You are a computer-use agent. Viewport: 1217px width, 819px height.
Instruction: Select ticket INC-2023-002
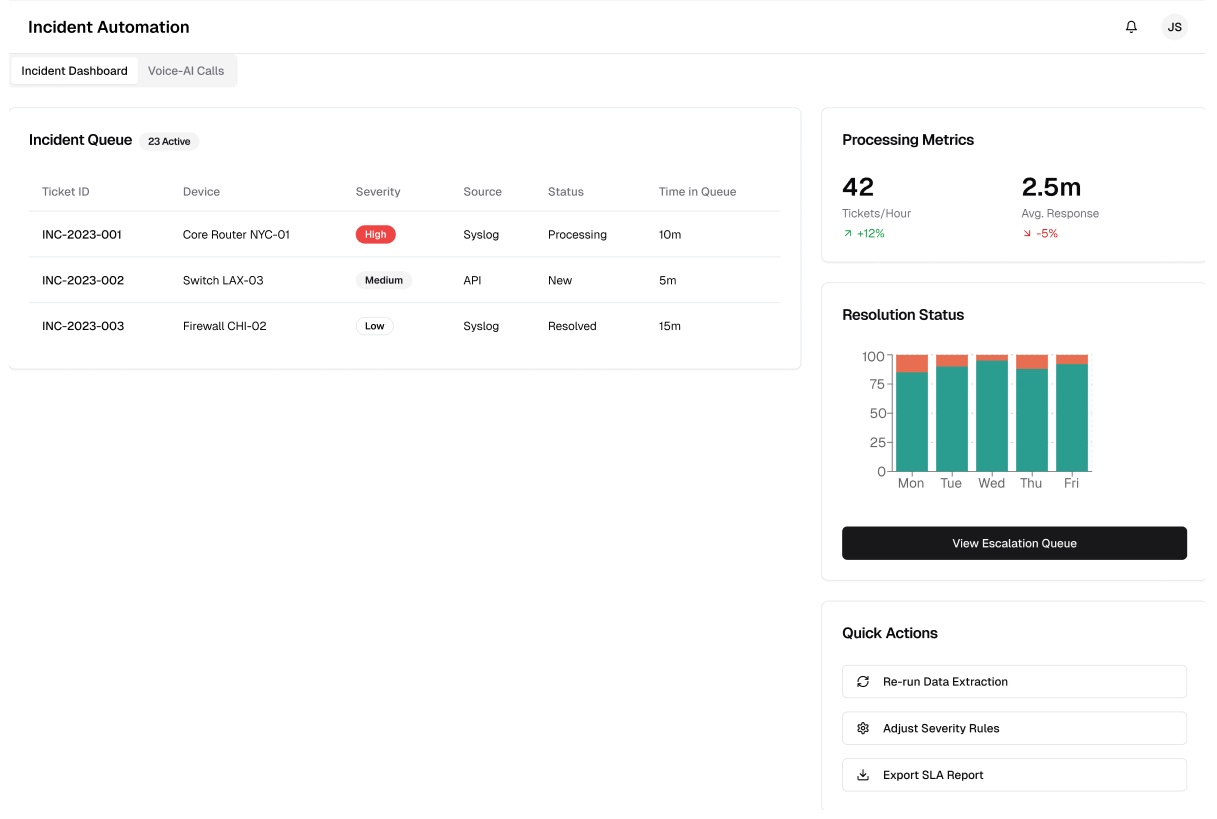[83, 281]
